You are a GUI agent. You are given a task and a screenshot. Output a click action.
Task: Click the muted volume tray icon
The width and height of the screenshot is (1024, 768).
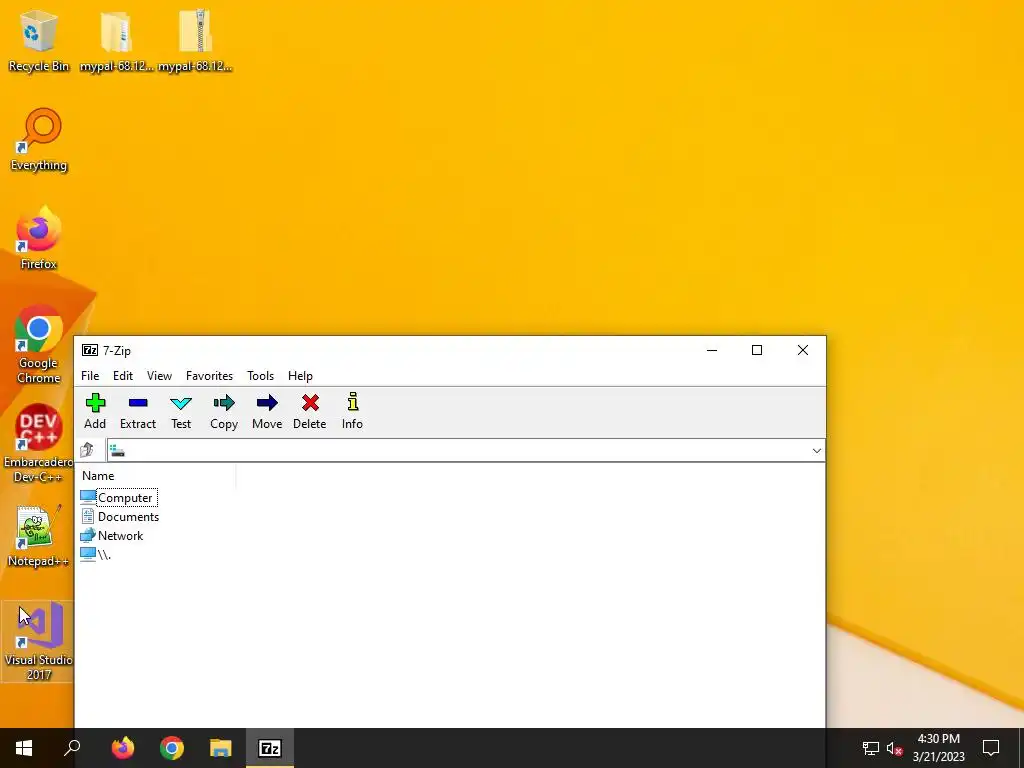click(x=895, y=748)
